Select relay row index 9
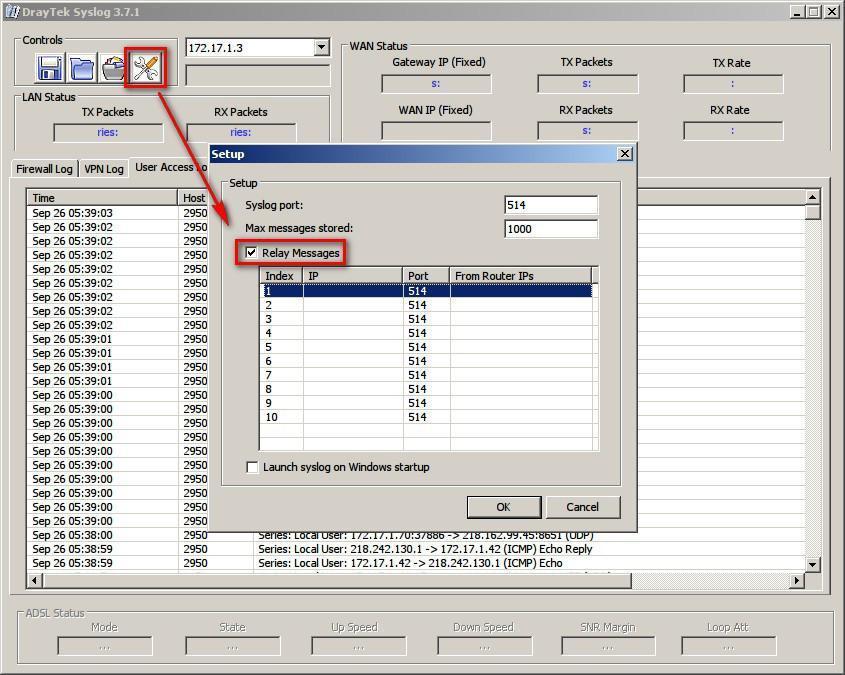The height and width of the screenshot is (675, 845). coord(426,403)
